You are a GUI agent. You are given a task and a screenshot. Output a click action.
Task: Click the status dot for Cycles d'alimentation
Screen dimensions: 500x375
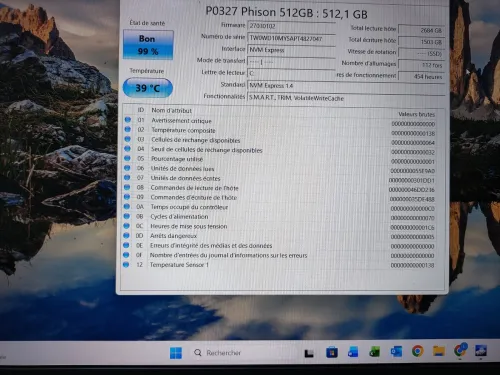pos(126,216)
